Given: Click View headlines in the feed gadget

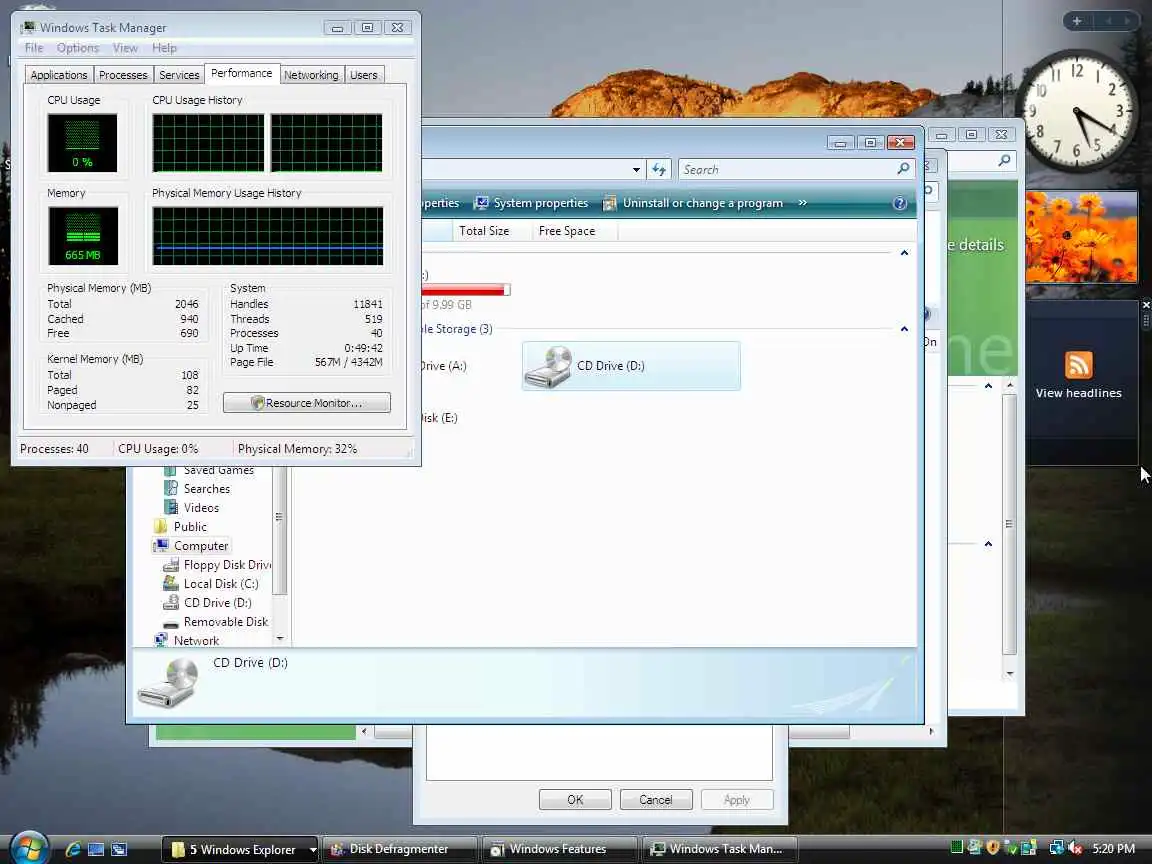Looking at the screenshot, I should click(x=1079, y=393).
